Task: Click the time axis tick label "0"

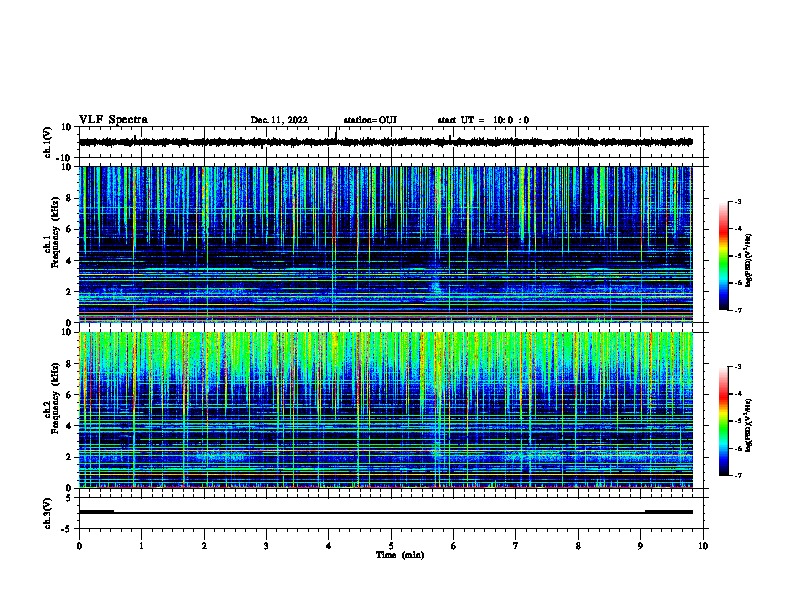Action: point(79,546)
